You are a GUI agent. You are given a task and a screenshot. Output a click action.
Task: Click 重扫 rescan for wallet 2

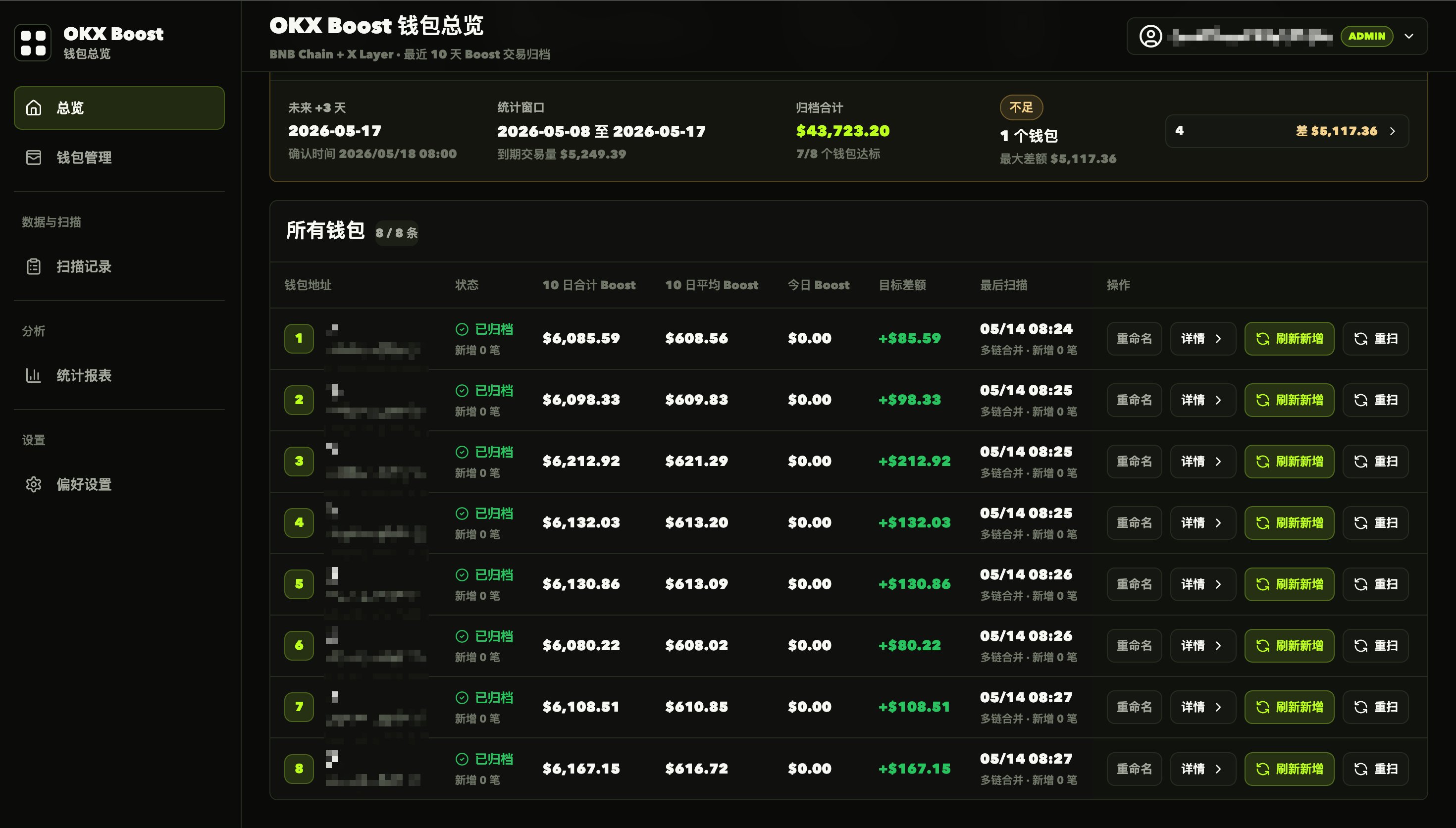point(1375,400)
